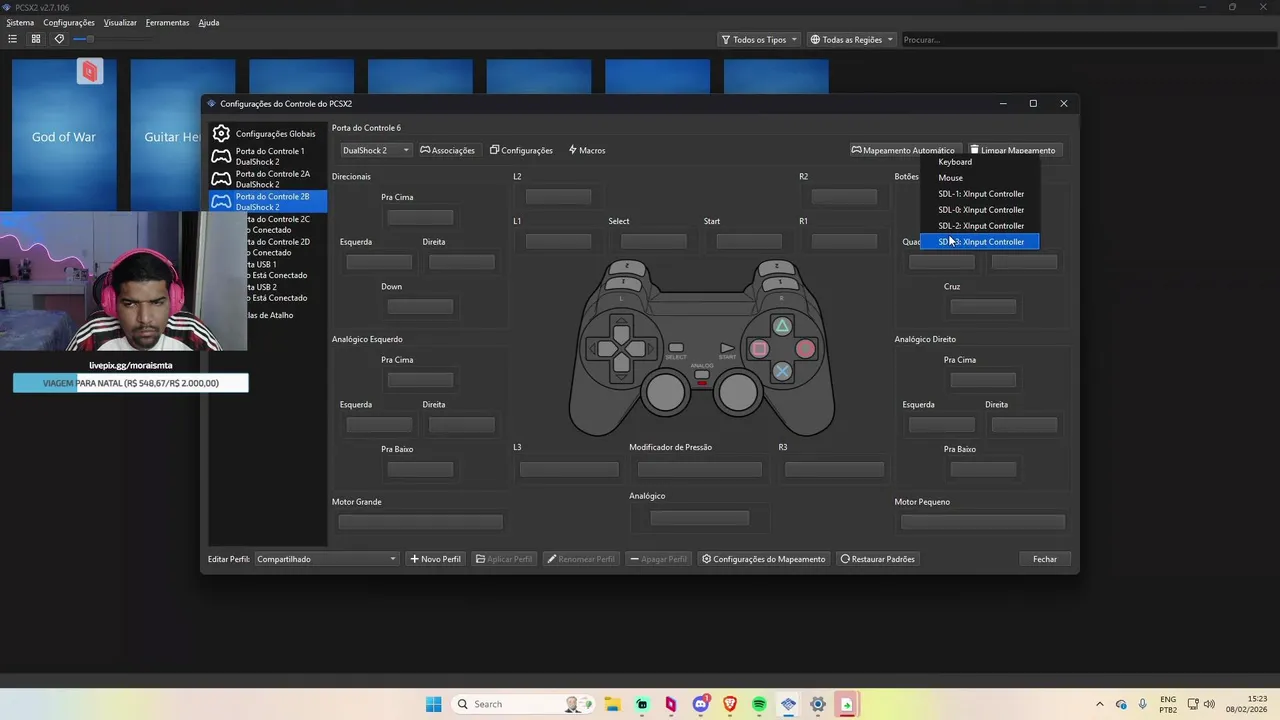Open Brave browser from the taskbar
Image resolution: width=1280 pixels, height=720 pixels.
pyautogui.click(x=729, y=704)
